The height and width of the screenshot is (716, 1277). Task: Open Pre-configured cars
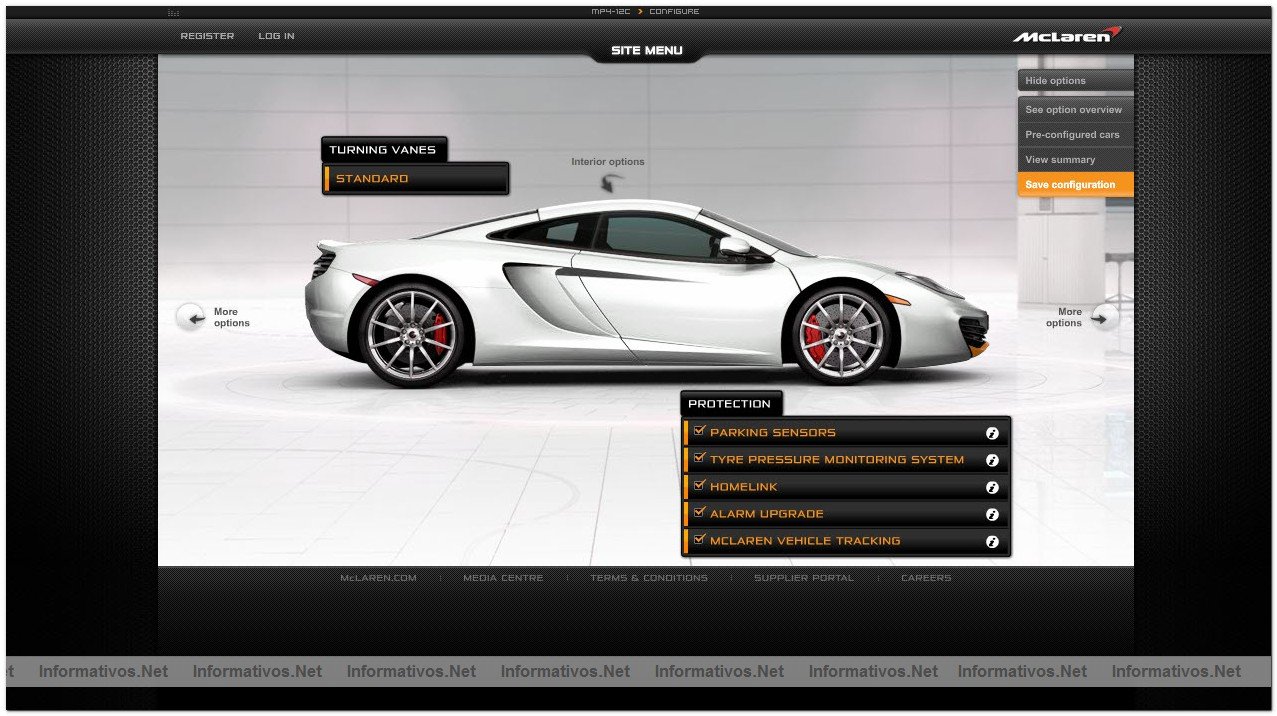1075,135
